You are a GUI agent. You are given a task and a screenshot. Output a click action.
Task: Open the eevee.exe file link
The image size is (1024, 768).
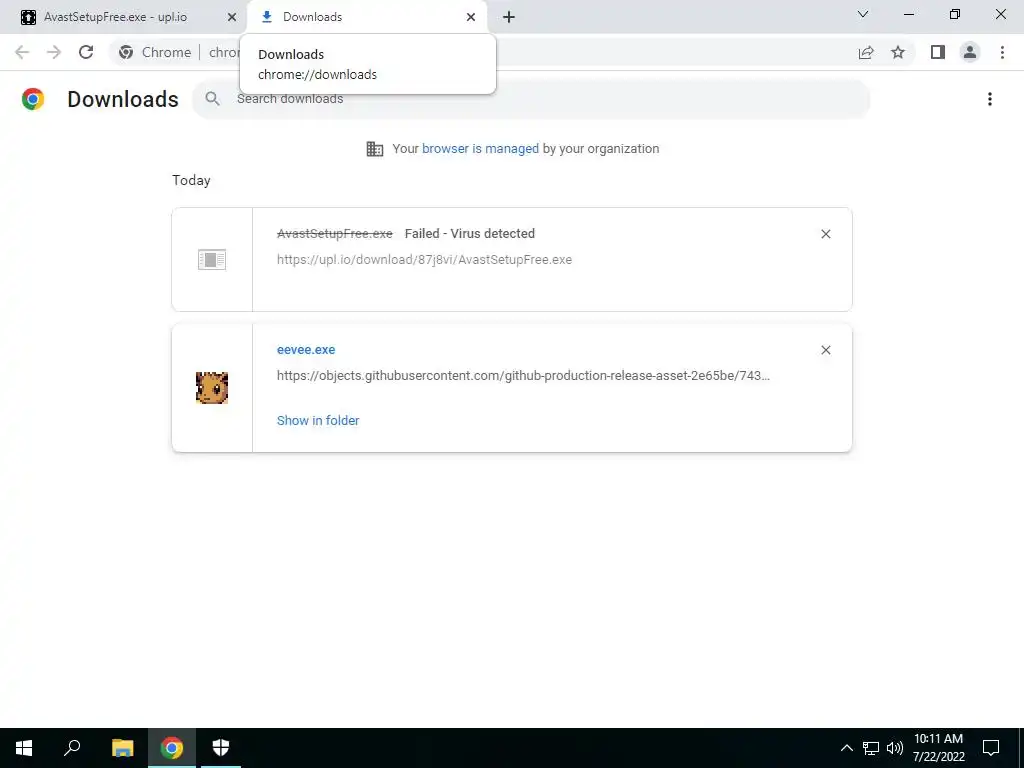[306, 350]
